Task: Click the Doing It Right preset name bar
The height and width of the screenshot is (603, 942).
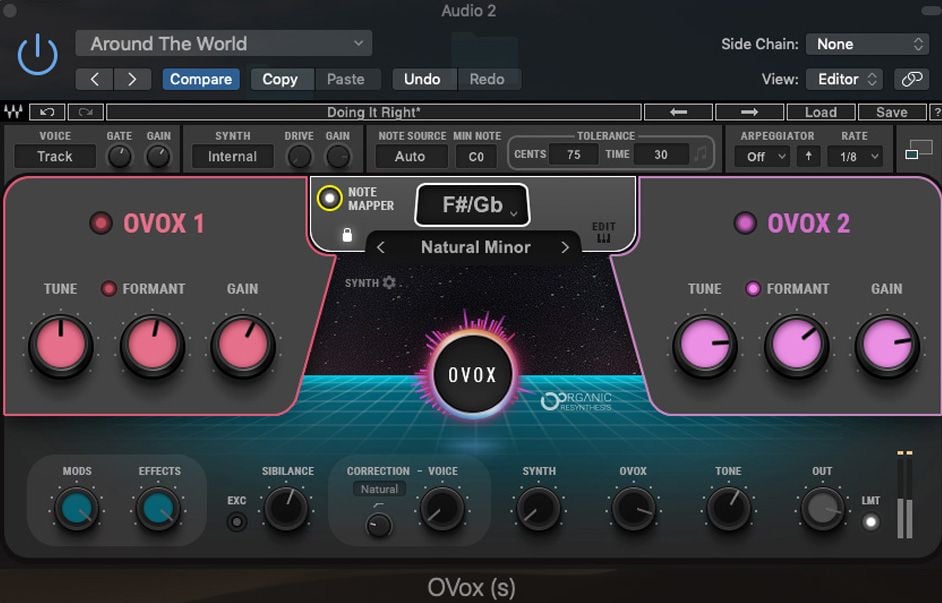Action: tap(374, 112)
